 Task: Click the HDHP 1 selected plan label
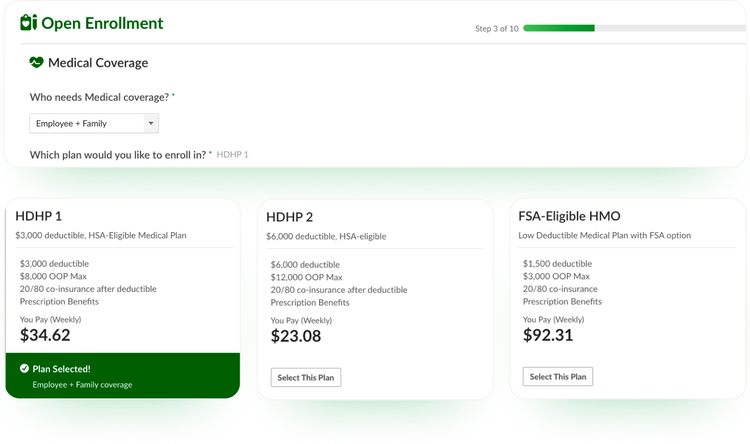click(232, 155)
